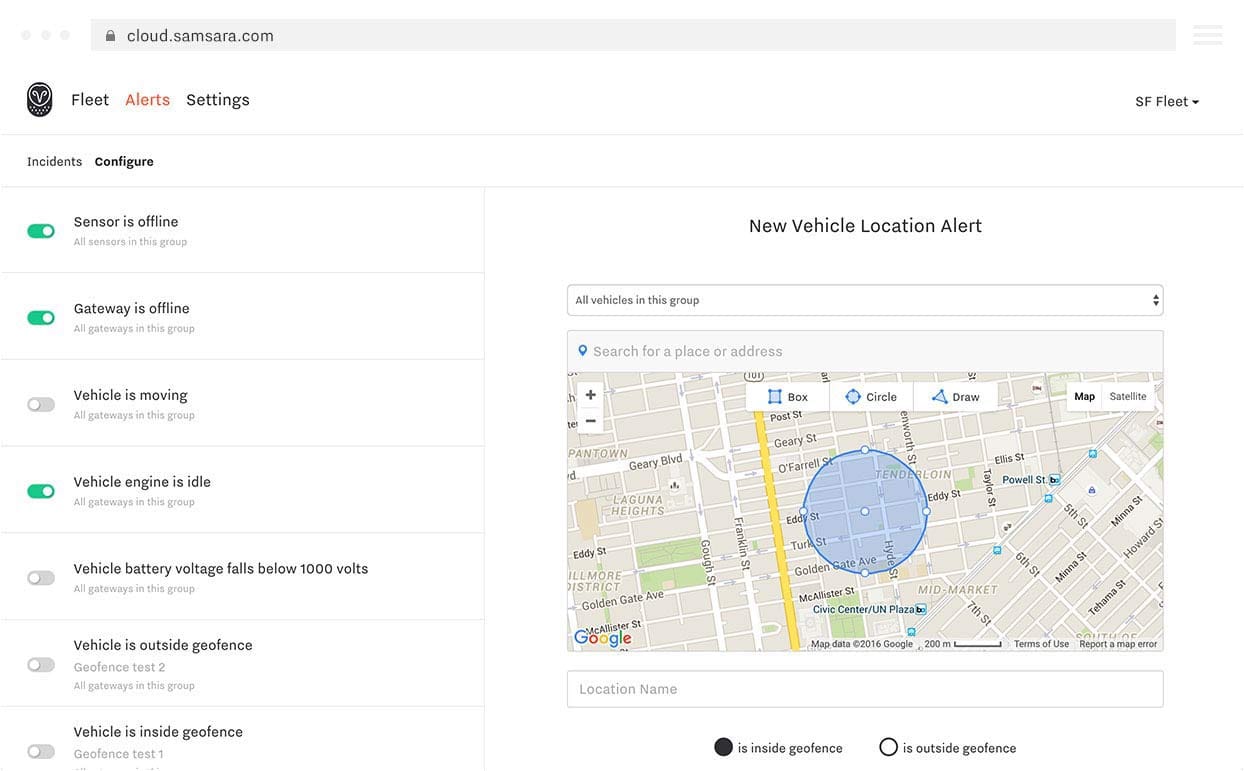The height and width of the screenshot is (771, 1244).
Task: Enable the Vehicle is outside geofence alert
Action: (41, 665)
